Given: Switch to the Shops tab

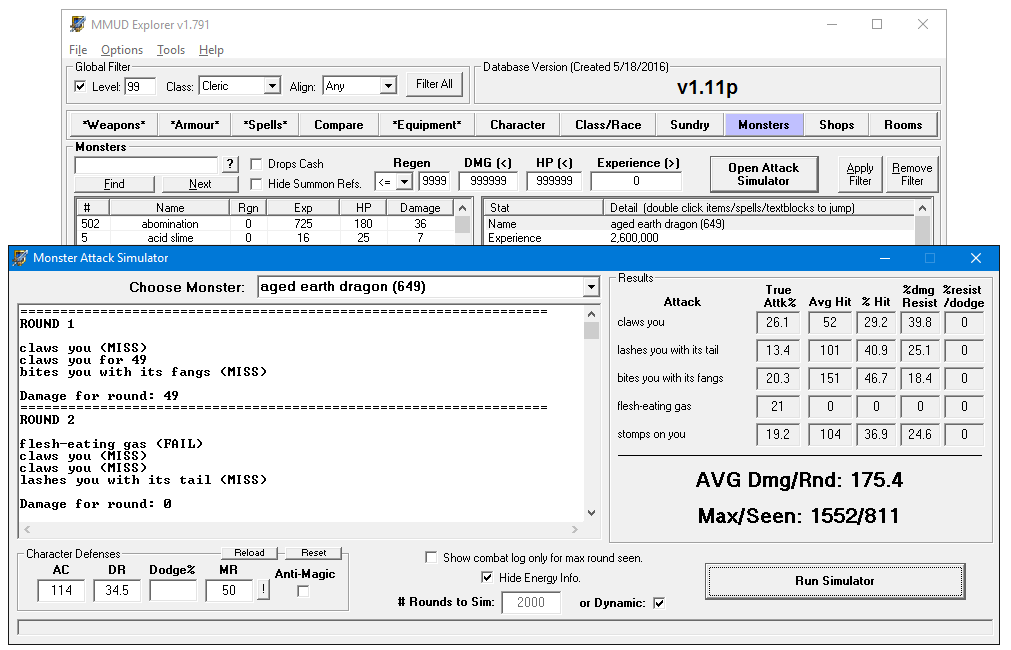Looking at the screenshot, I should point(836,125).
